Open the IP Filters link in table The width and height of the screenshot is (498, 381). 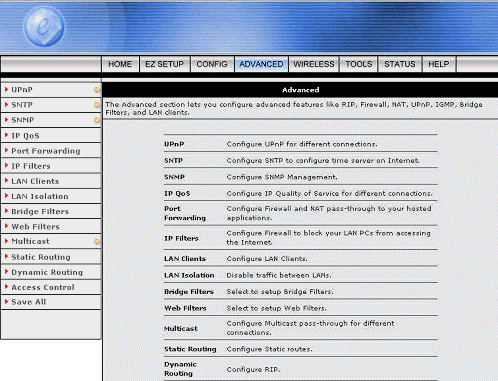(x=181, y=238)
